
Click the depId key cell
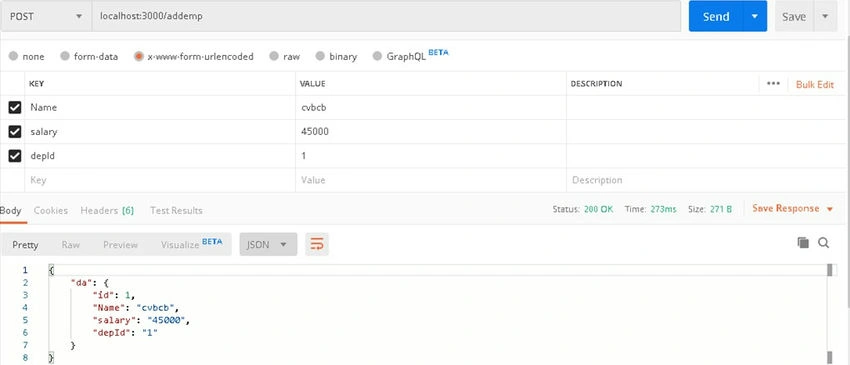(x=160, y=156)
